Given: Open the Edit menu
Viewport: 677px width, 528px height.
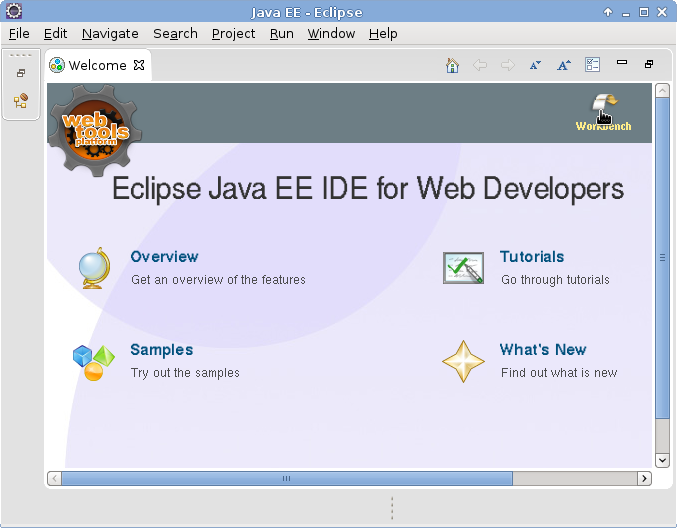Looking at the screenshot, I should pyautogui.click(x=55, y=34).
